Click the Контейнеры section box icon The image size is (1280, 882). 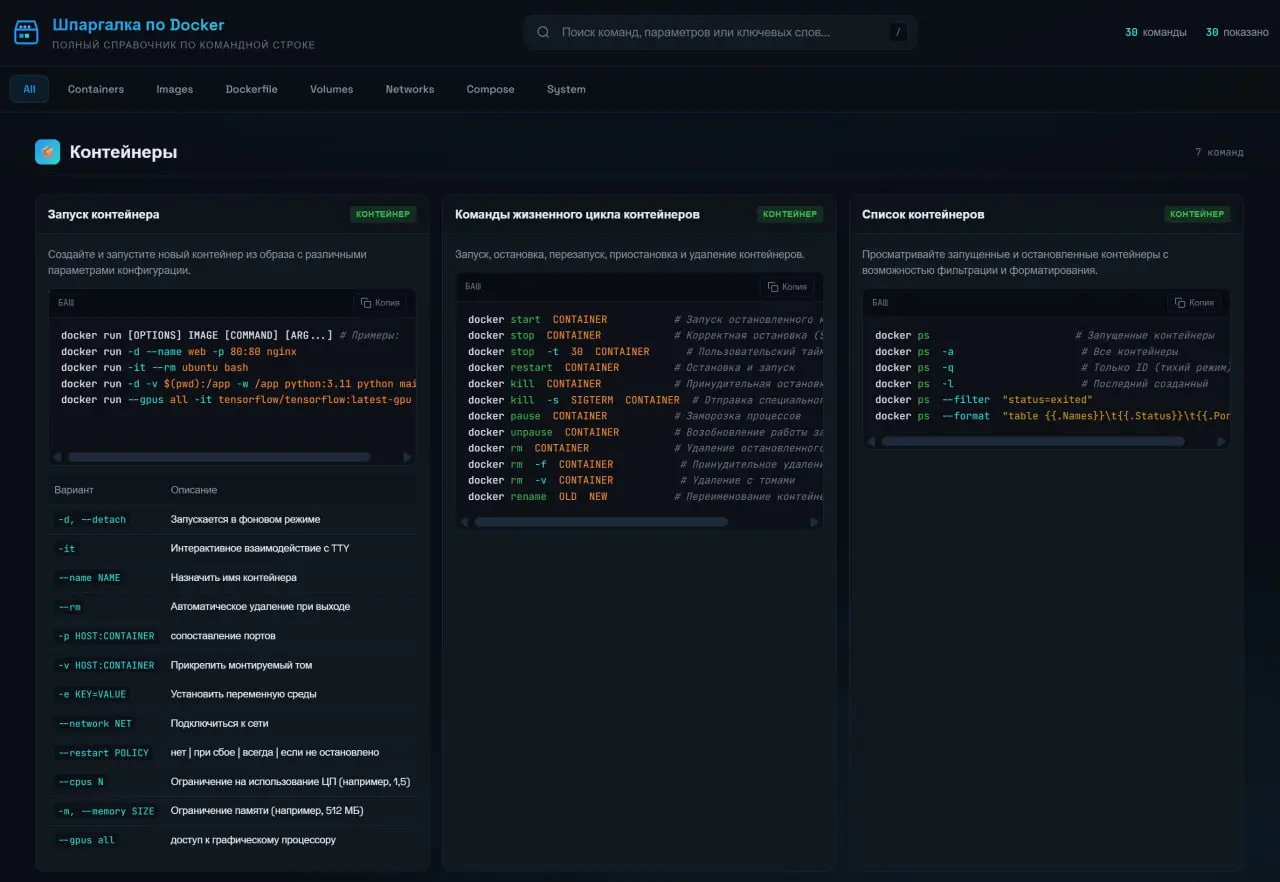point(47,152)
